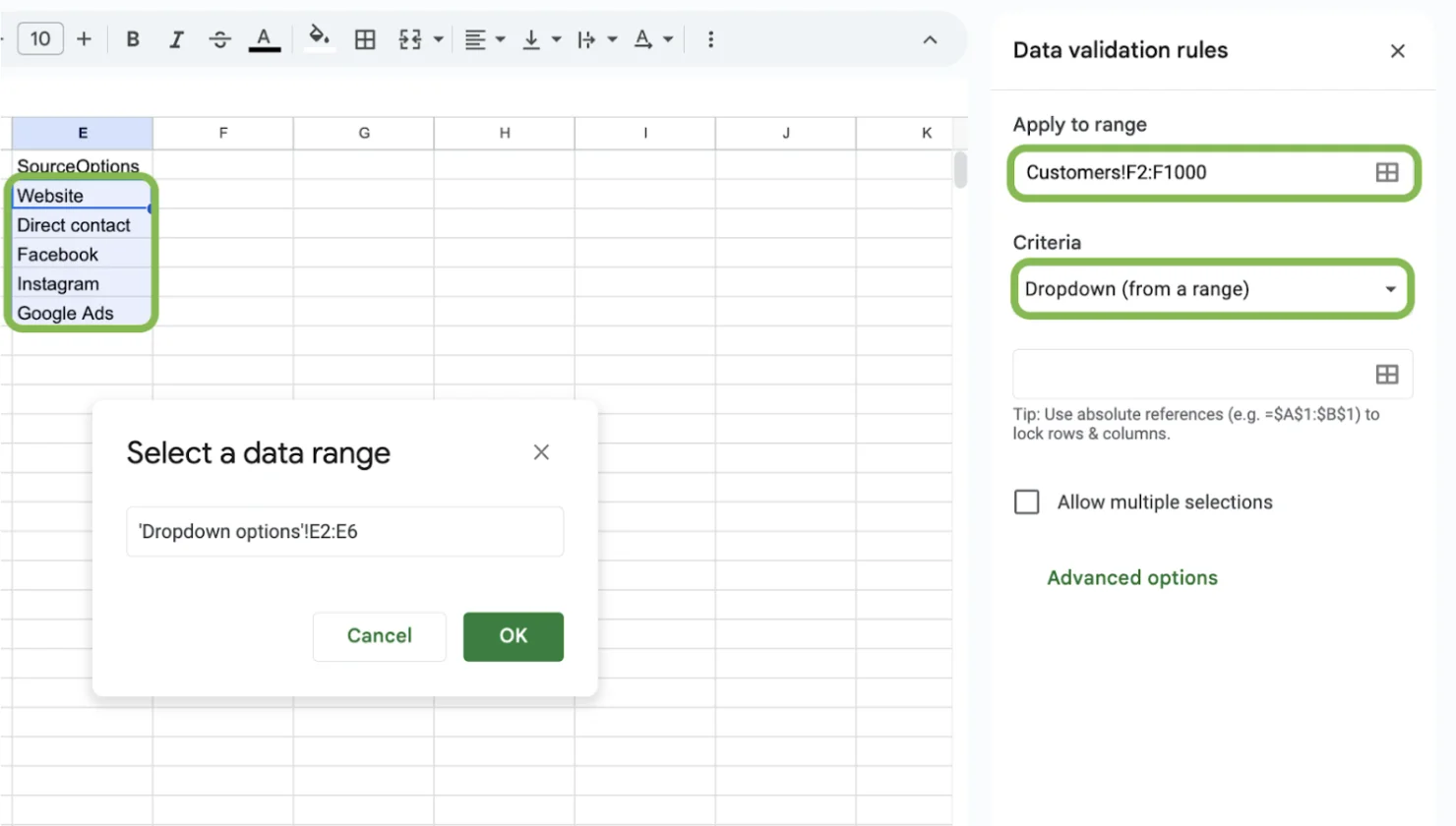1456x826 pixels.
Task: Open the text color picker
Action: point(264,39)
